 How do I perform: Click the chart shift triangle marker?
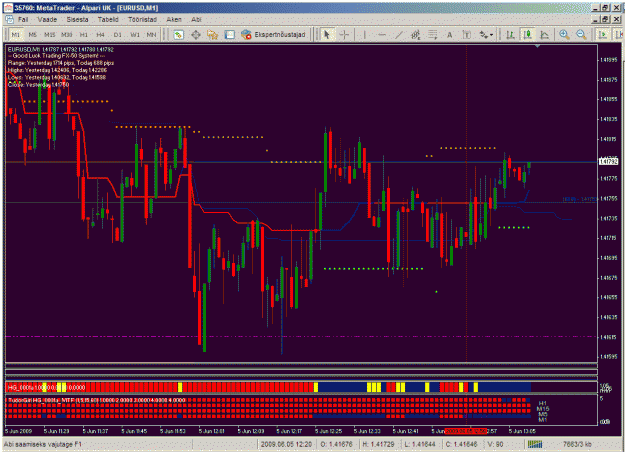click(x=538, y=47)
